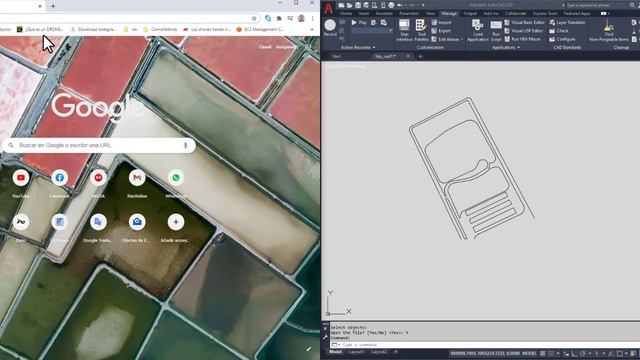Click Export in Customization panel
Screen dimensions: 640x360
click(441, 31)
